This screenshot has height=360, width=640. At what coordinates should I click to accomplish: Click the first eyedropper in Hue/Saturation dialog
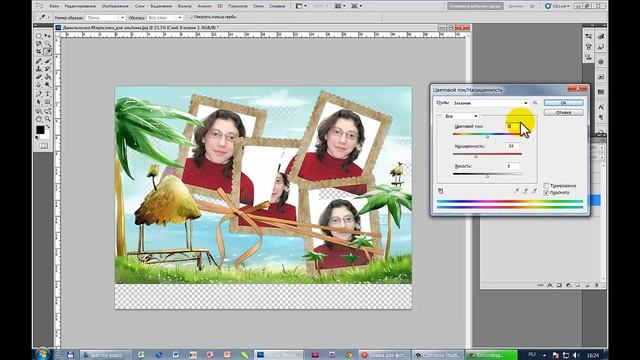coord(517,191)
